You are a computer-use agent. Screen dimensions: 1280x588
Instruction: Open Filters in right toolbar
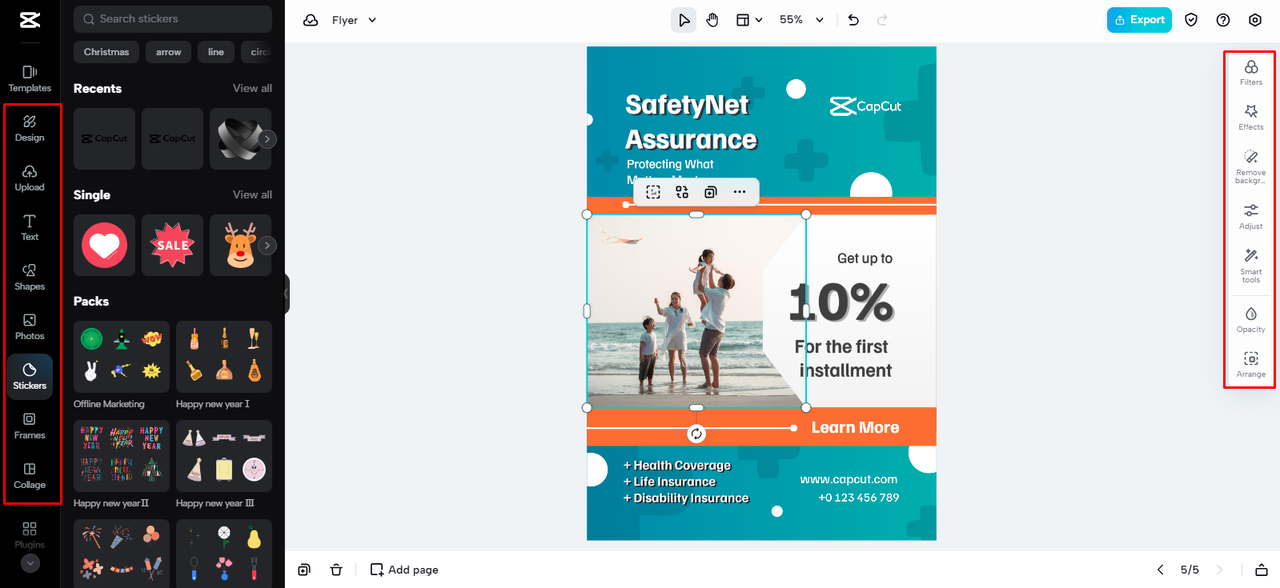1251,72
